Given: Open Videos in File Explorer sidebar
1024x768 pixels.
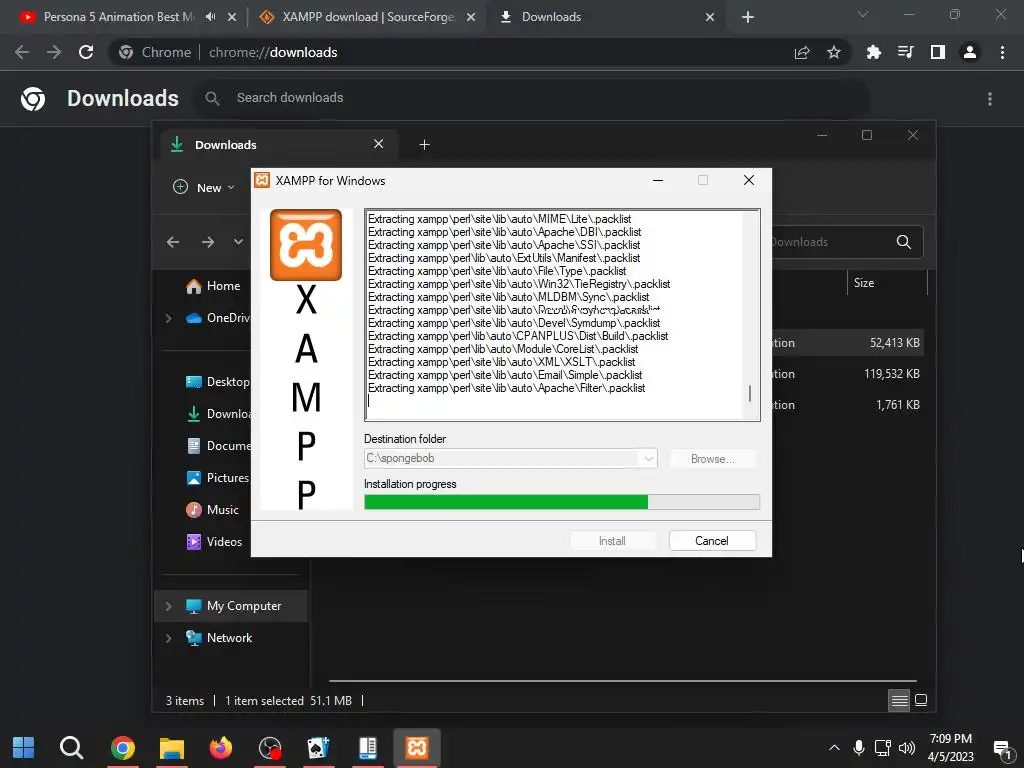Looking at the screenshot, I should [214, 542].
